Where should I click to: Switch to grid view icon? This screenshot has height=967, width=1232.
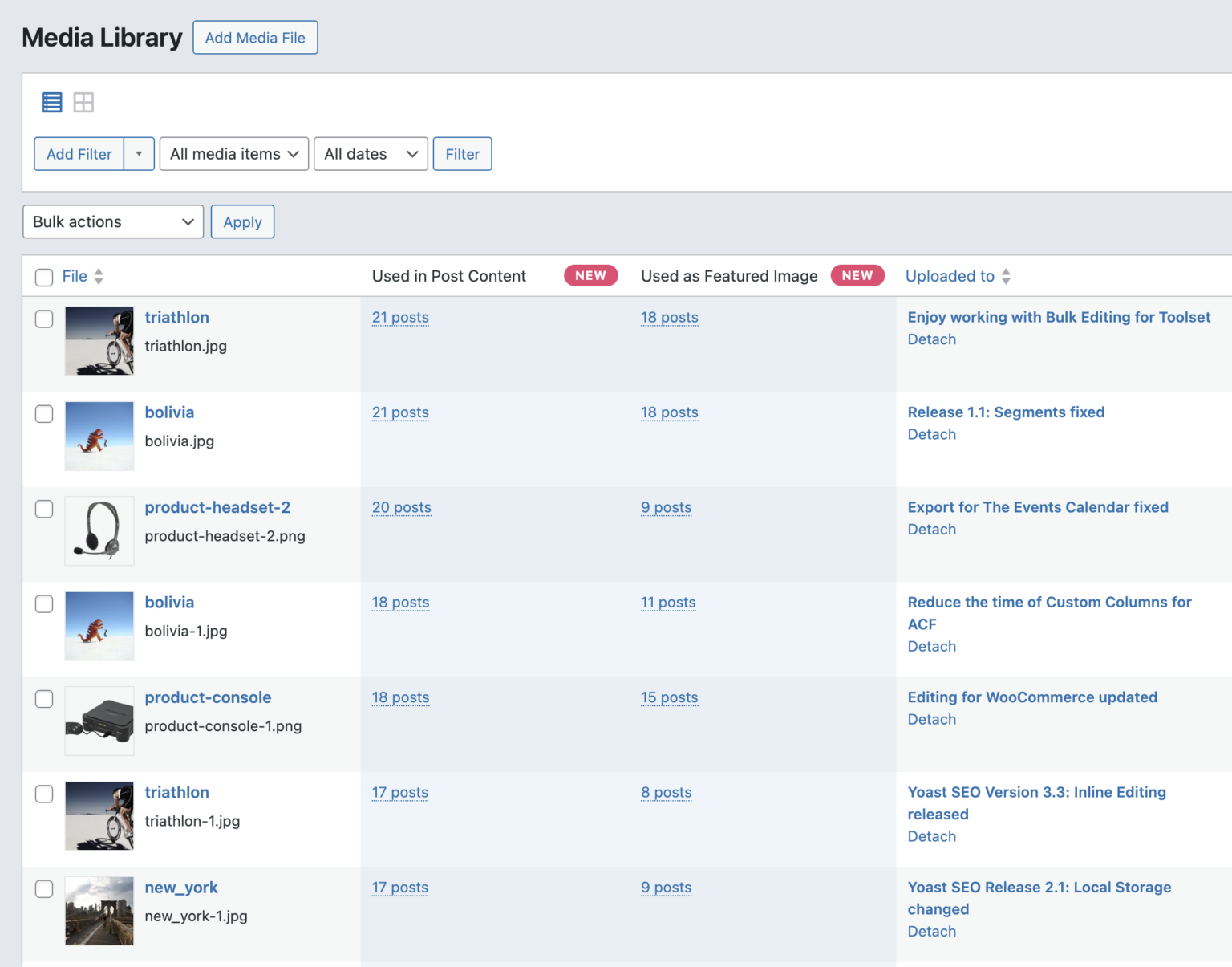83,102
